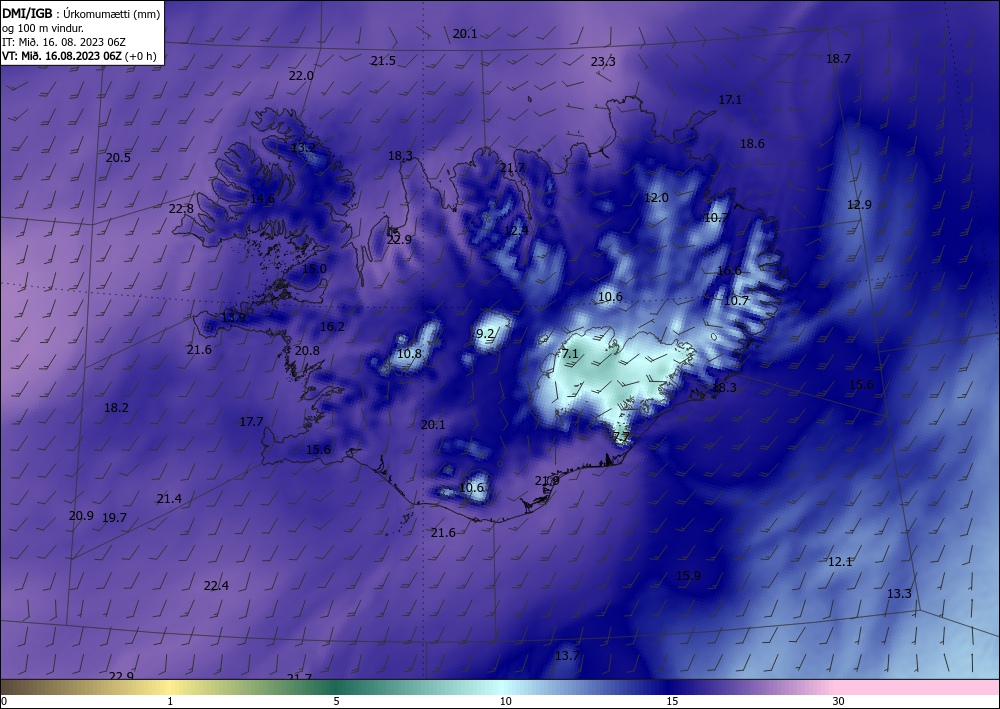Click the 21.4 value label
The width and height of the screenshot is (1000, 709).
(x=169, y=499)
